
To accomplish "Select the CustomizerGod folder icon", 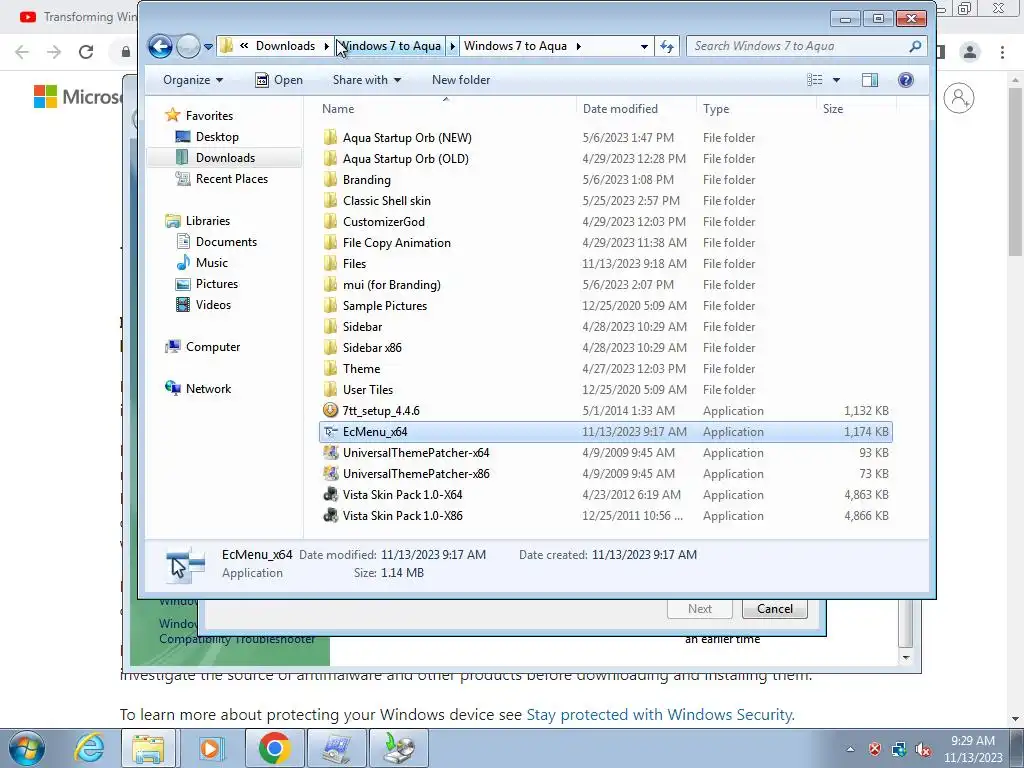I will 330,221.
